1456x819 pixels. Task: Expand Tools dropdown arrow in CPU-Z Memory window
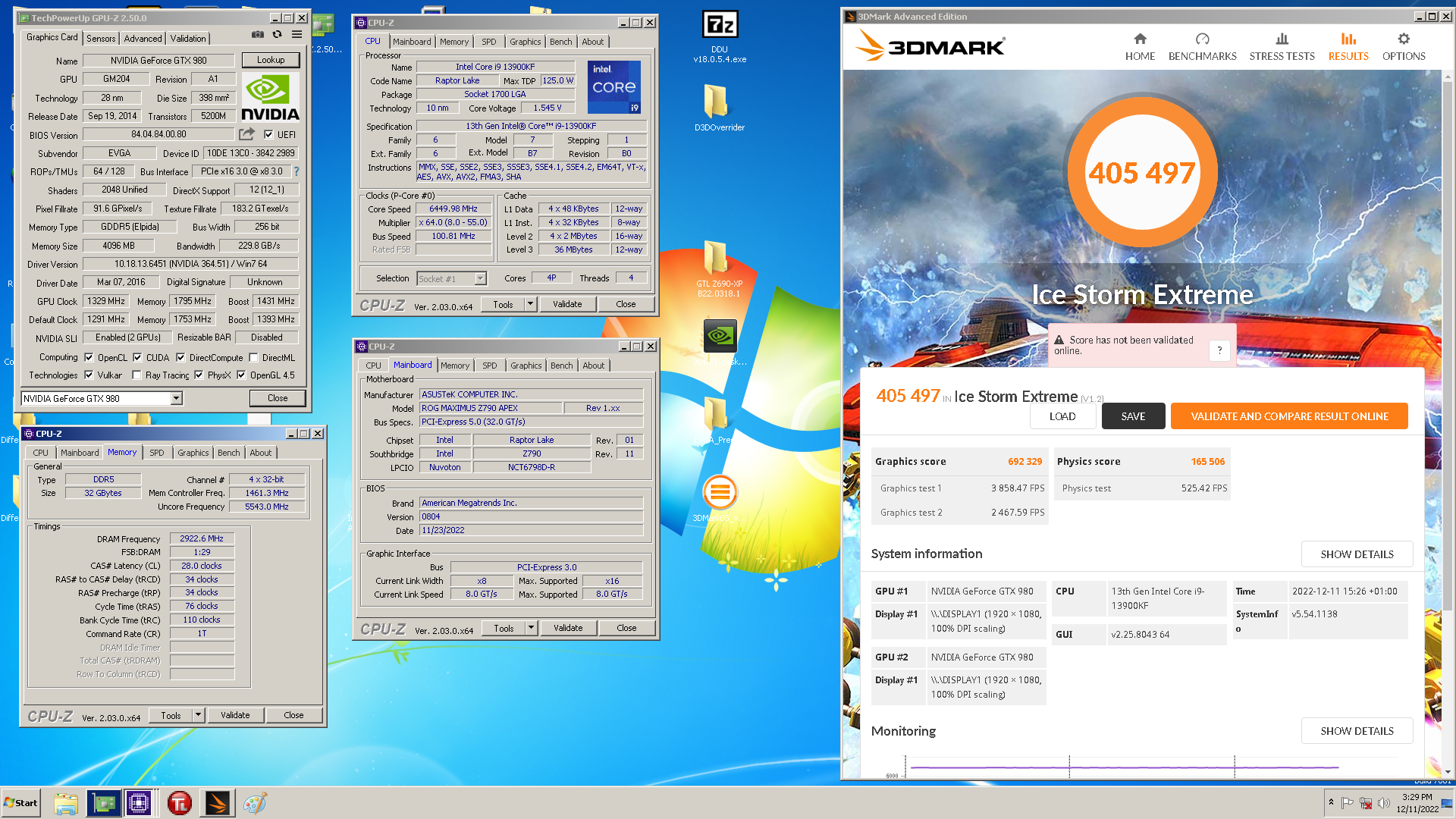[199, 715]
